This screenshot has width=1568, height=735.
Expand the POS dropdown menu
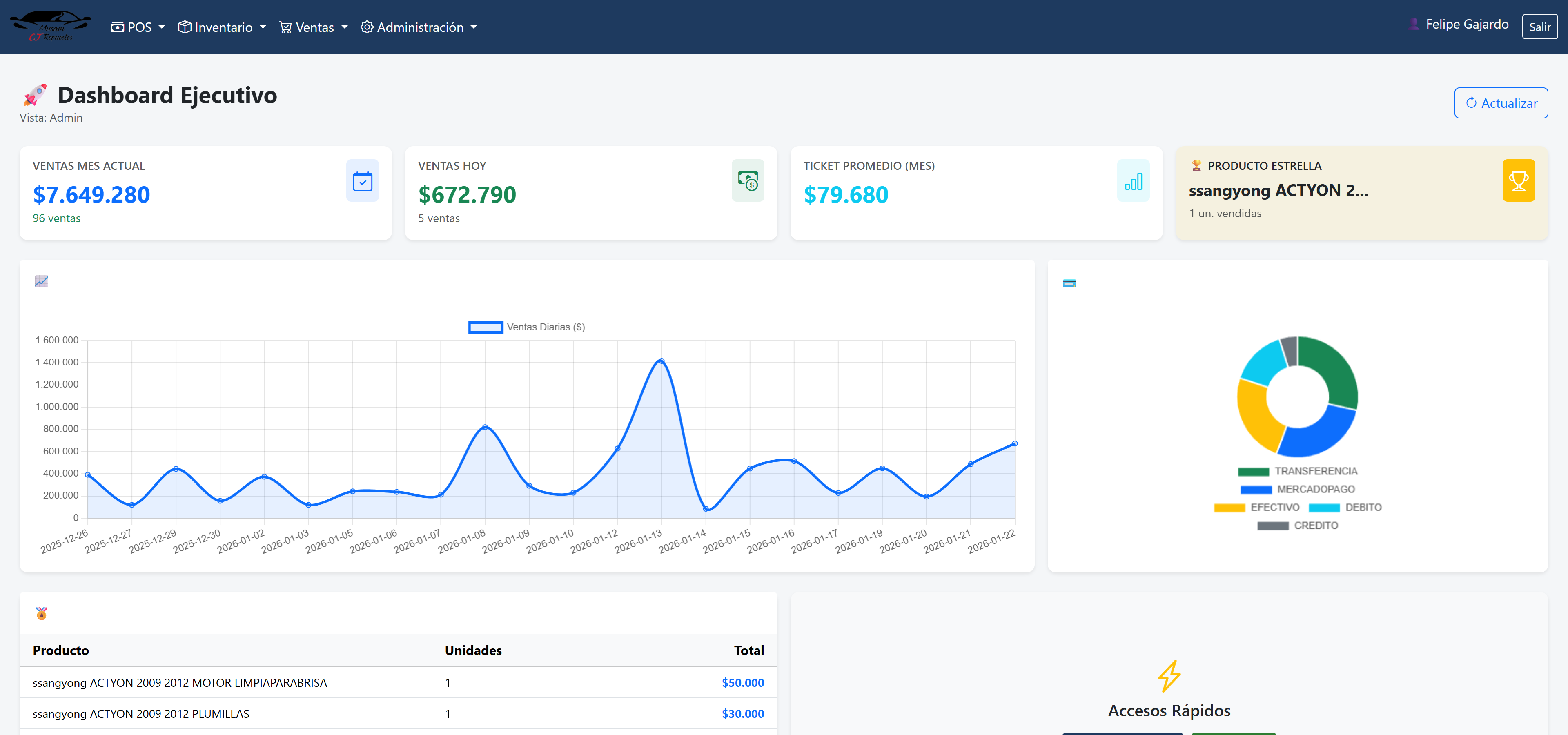pyautogui.click(x=138, y=27)
